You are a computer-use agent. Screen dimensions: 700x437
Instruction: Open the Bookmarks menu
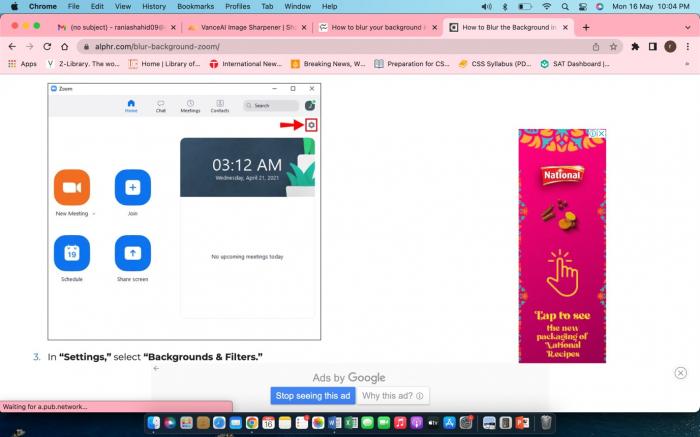[196, 6]
